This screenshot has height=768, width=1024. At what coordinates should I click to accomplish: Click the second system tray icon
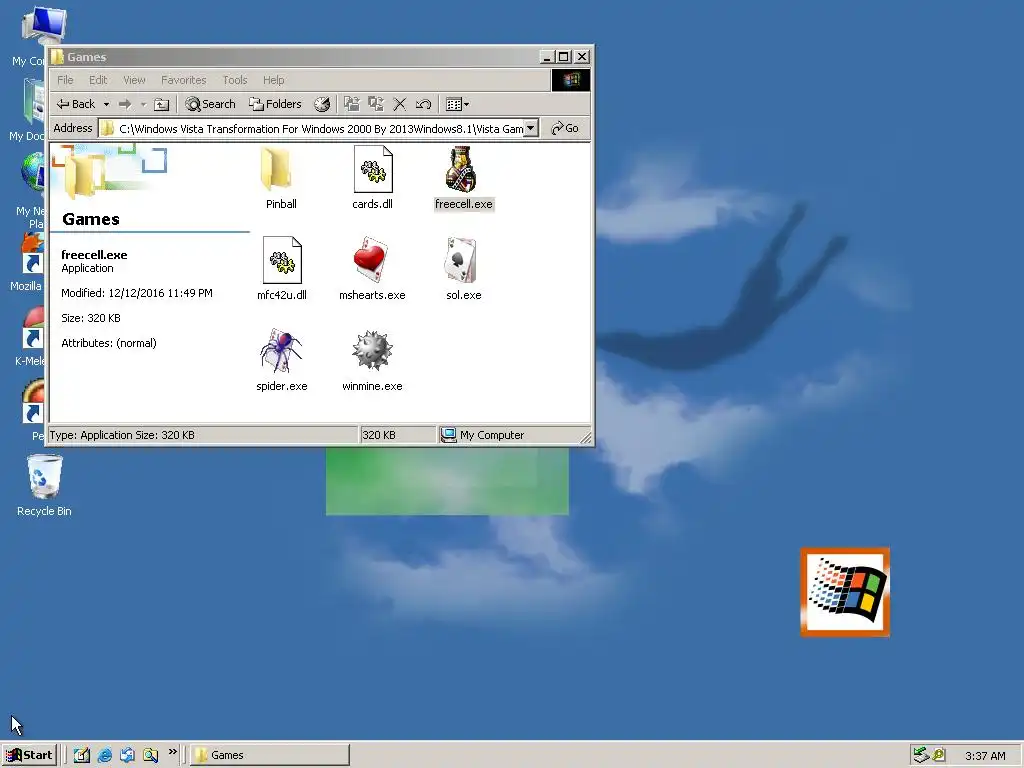[938, 755]
